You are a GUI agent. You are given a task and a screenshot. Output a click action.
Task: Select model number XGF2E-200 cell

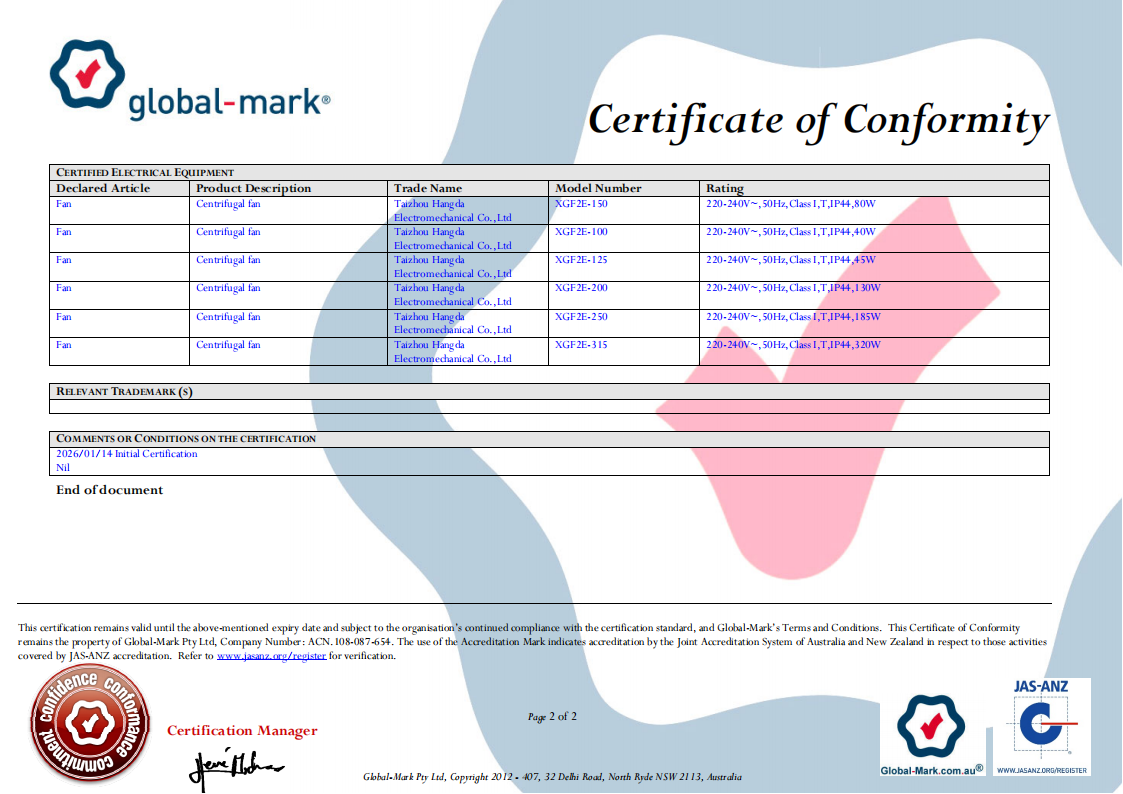pyautogui.click(x=581, y=288)
